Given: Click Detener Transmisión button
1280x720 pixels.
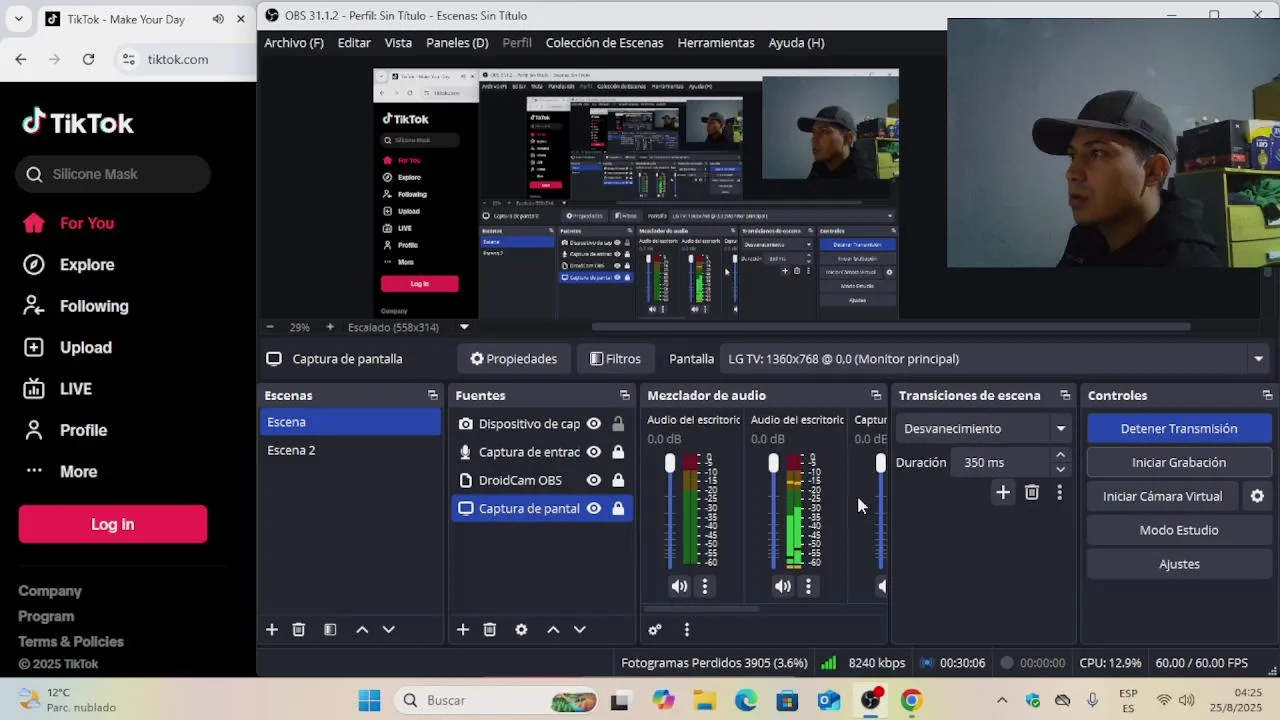Looking at the screenshot, I should point(1179,429).
